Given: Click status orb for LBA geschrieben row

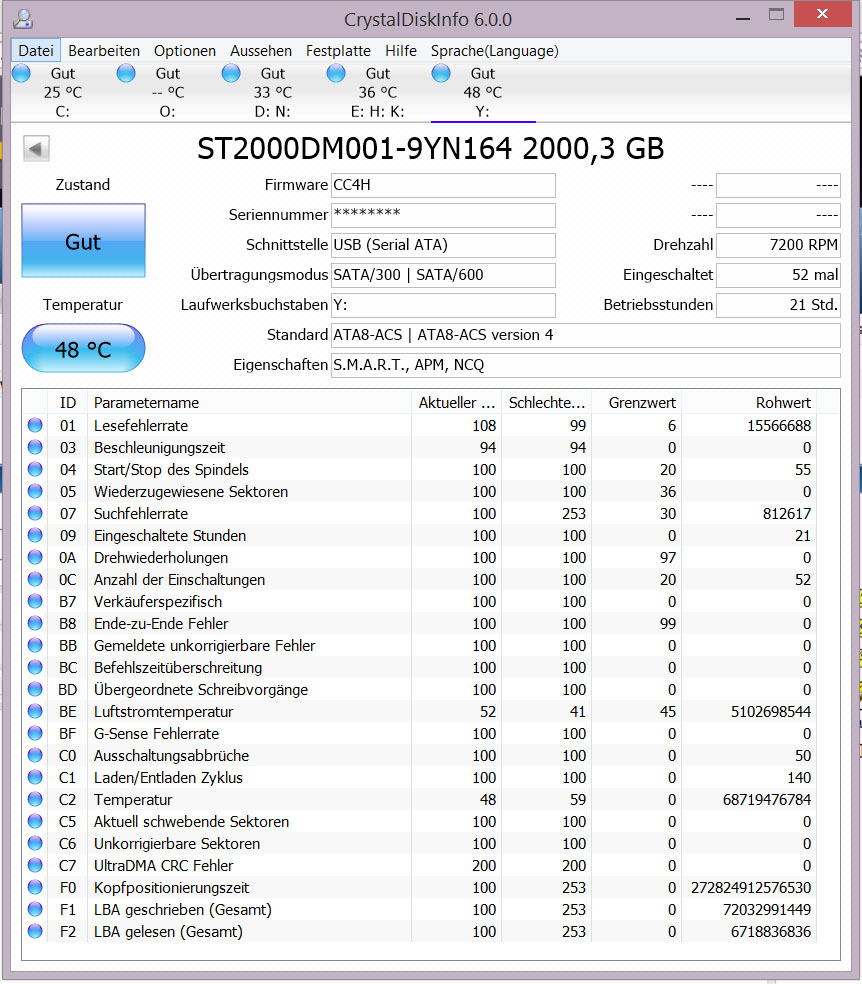Looking at the screenshot, I should point(35,909).
